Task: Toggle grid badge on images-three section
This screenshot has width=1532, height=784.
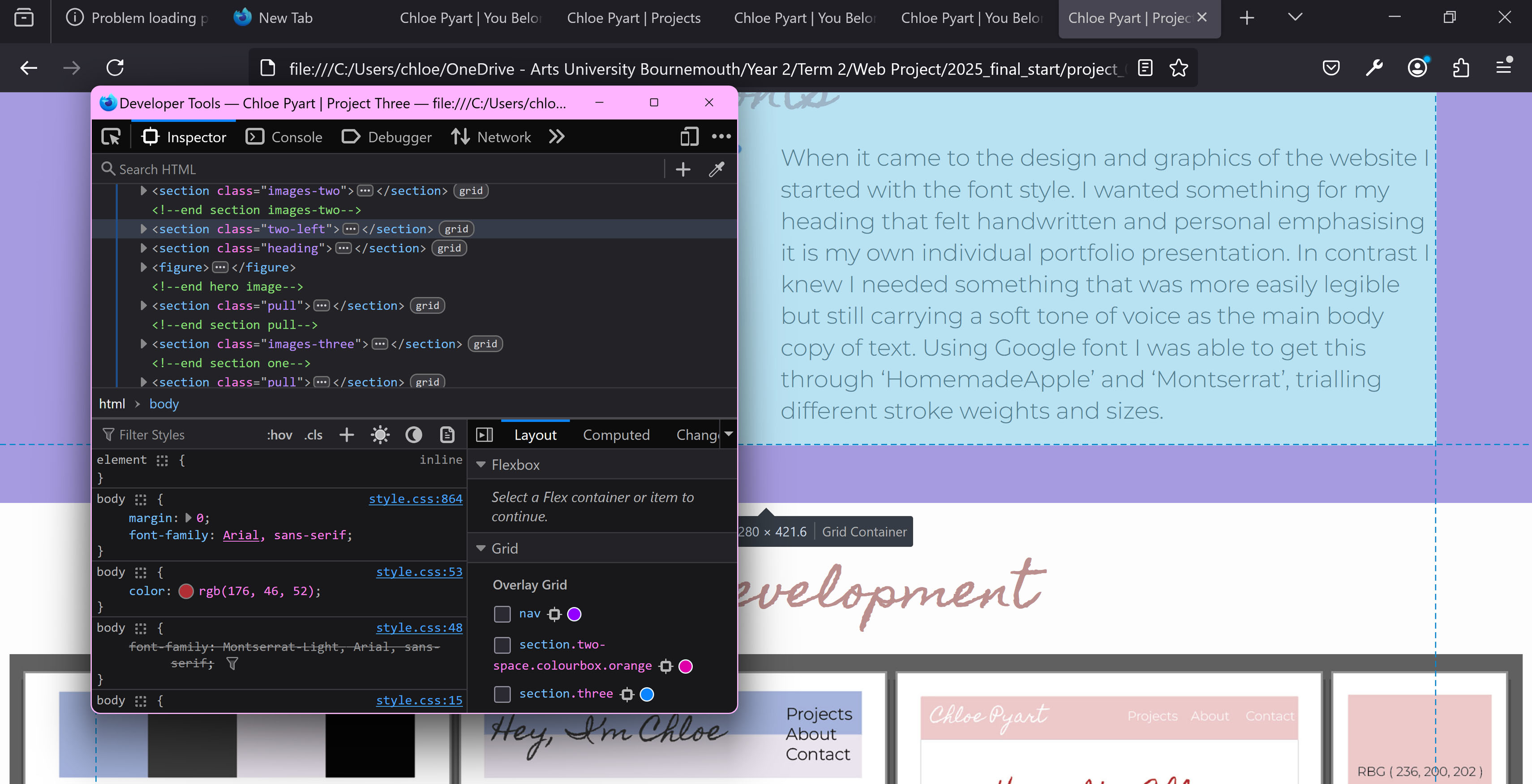Action: tap(485, 344)
